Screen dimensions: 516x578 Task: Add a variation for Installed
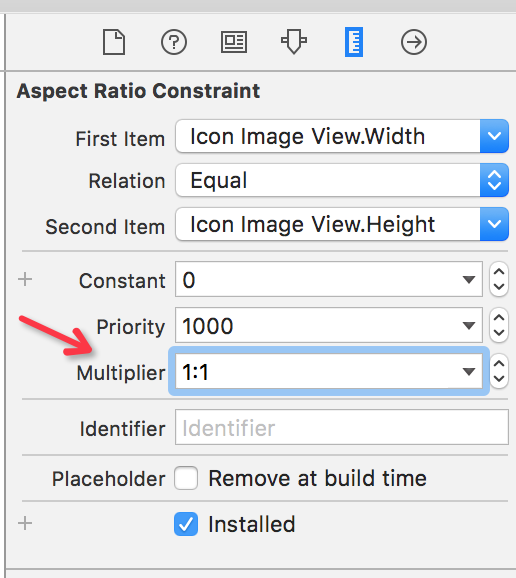coord(25,523)
